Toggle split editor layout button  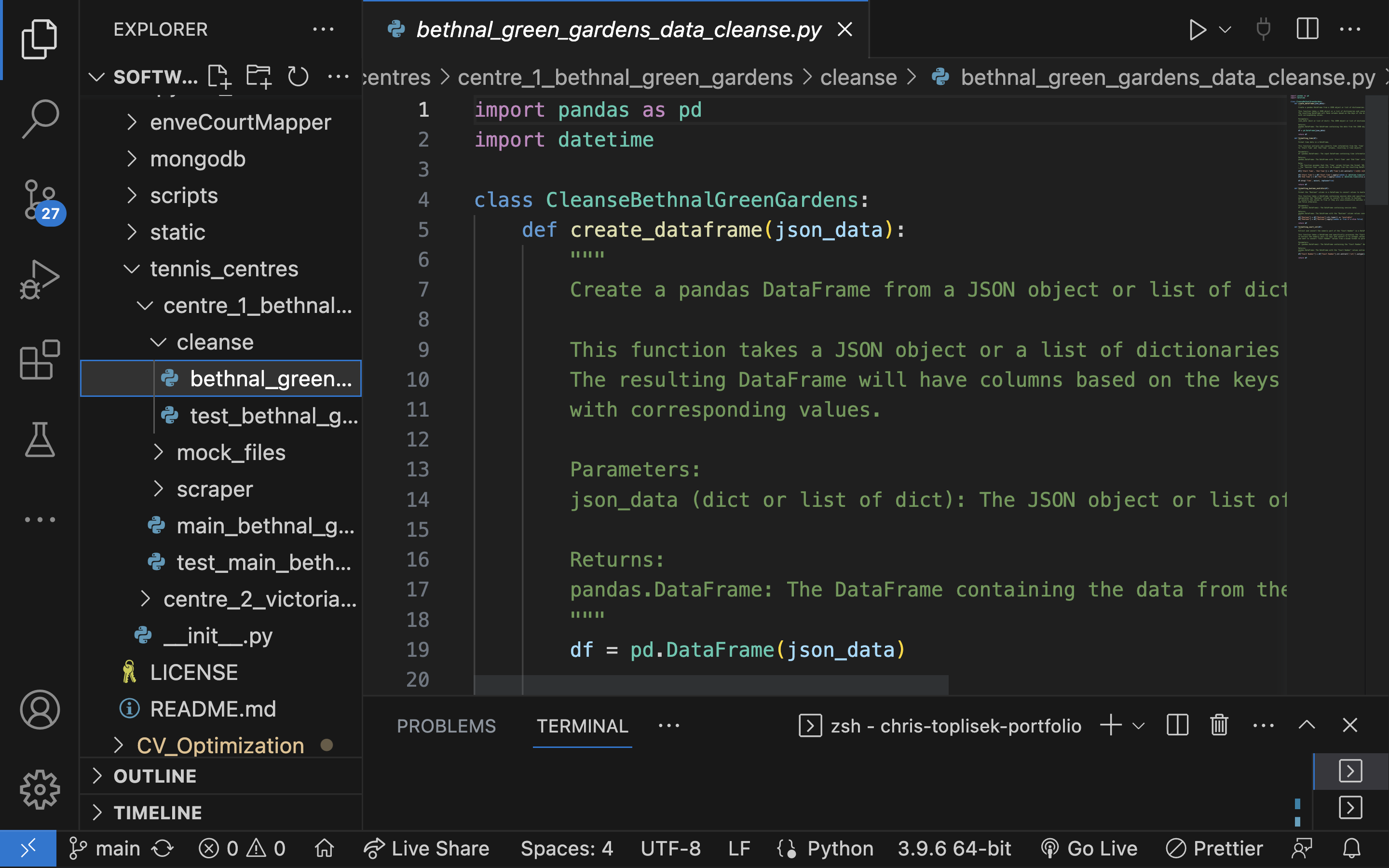pos(1307,30)
